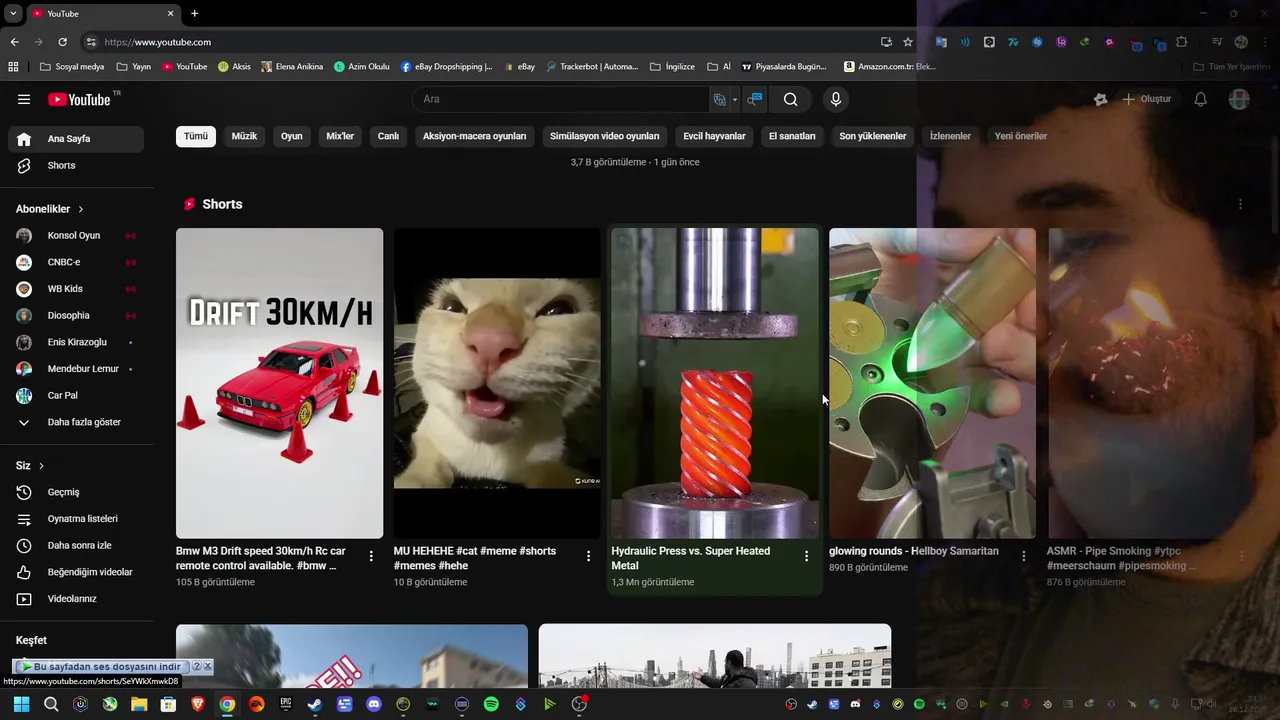Select the El sanatları chip
The height and width of the screenshot is (720, 1280).
pyautogui.click(x=792, y=136)
